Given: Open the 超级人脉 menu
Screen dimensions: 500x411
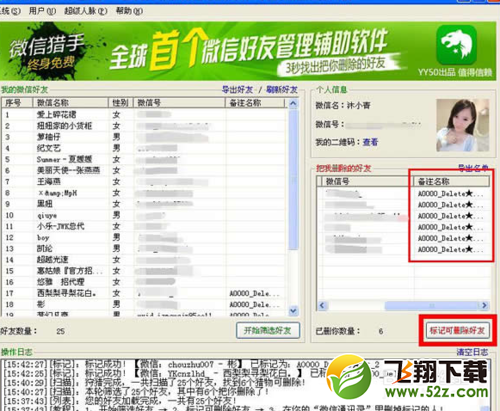Looking at the screenshot, I should point(86,11).
